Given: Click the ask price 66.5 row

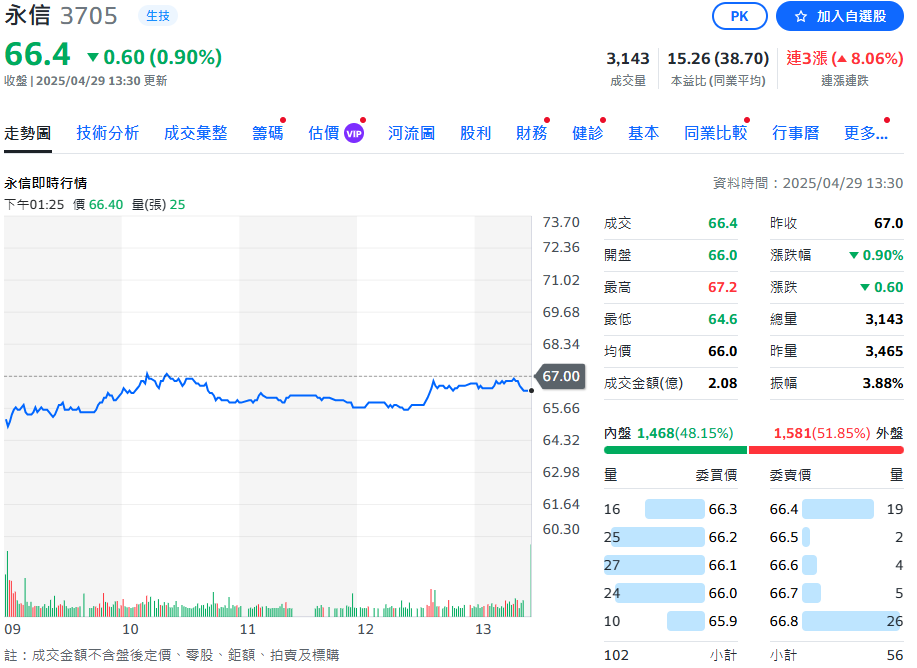Looking at the screenshot, I should [836, 537].
